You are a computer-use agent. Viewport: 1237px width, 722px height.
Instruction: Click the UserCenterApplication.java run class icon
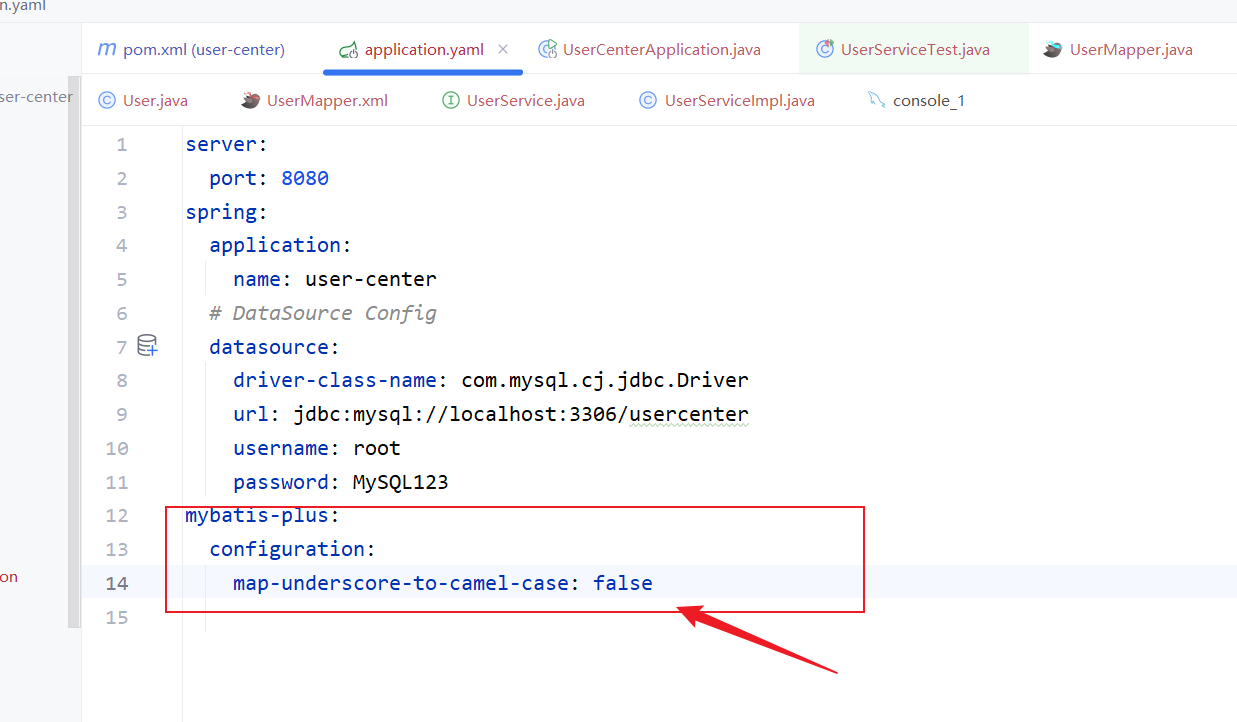click(547, 49)
